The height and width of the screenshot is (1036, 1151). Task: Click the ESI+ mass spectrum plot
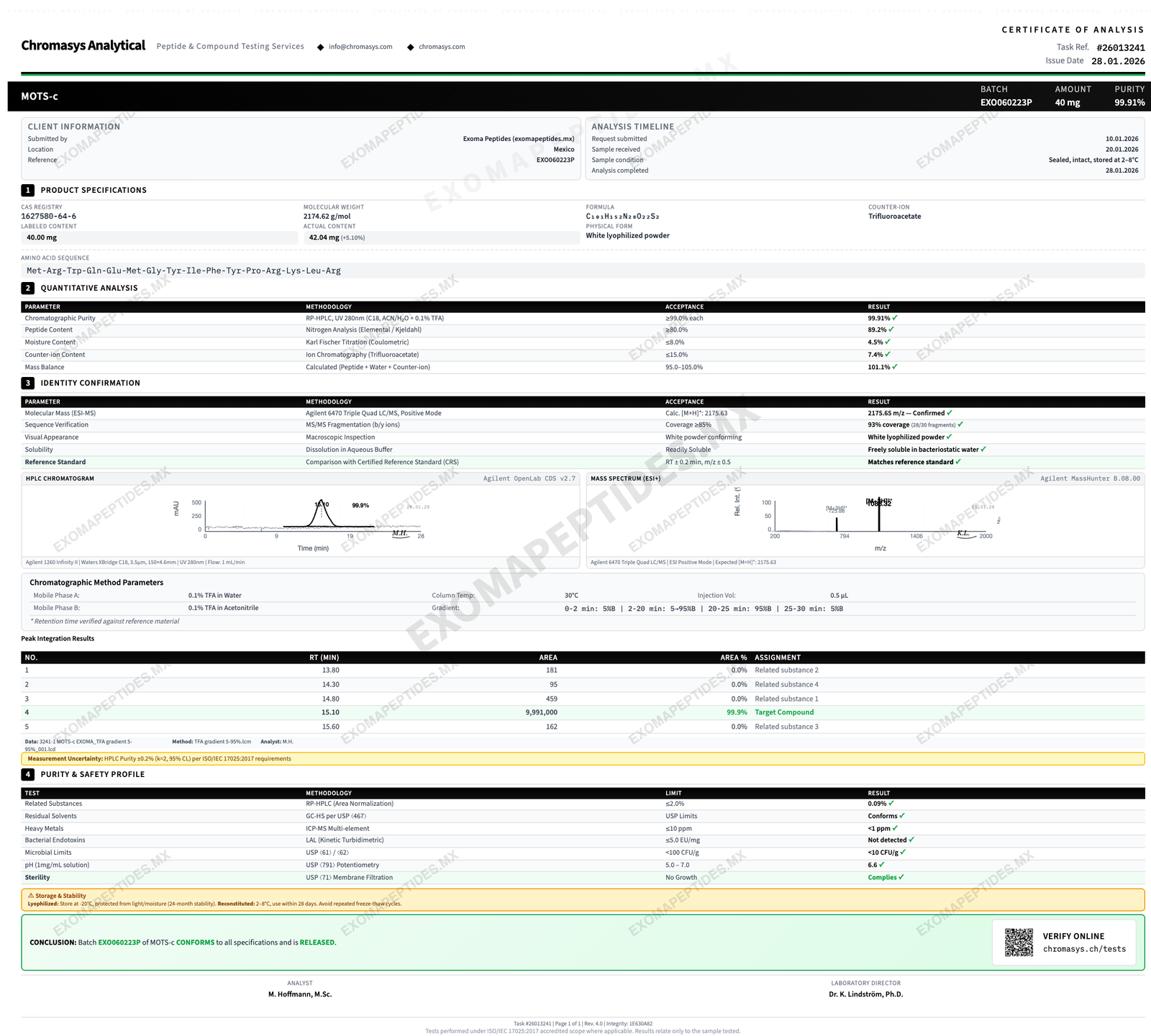pyautogui.click(x=879, y=518)
